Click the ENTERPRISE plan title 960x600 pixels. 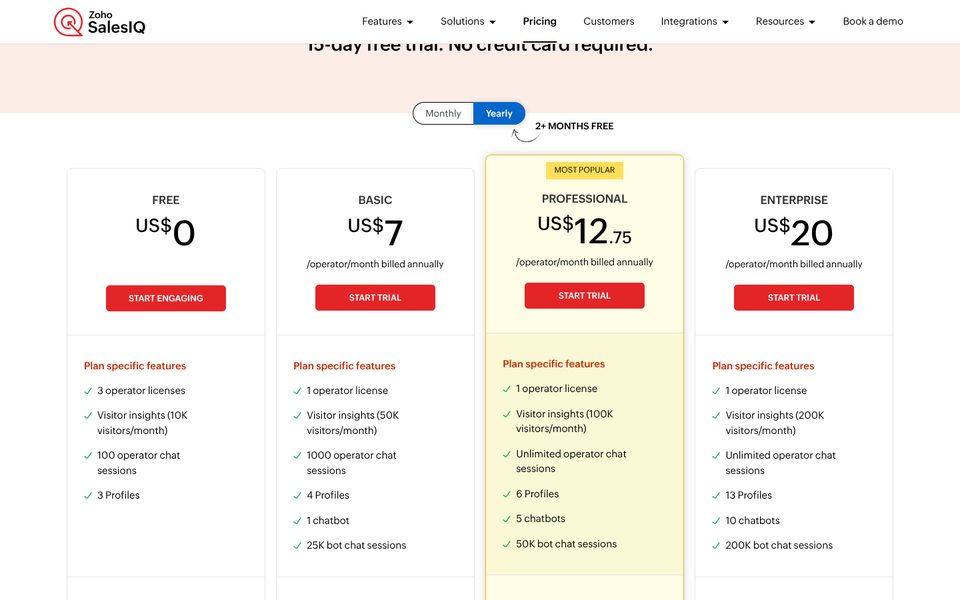pyautogui.click(x=794, y=200)
